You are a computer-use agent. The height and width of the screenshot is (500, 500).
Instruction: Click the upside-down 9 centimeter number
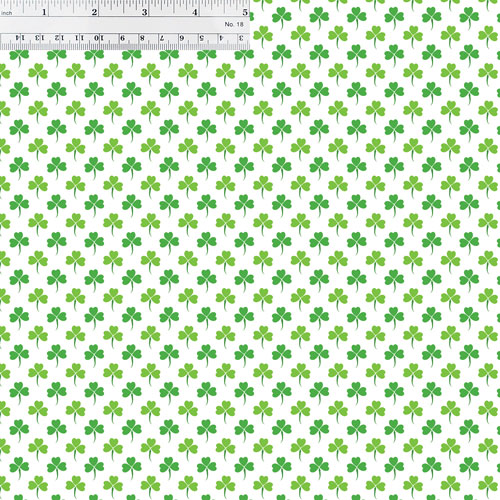pyautogui.click(x=122, y=38)
